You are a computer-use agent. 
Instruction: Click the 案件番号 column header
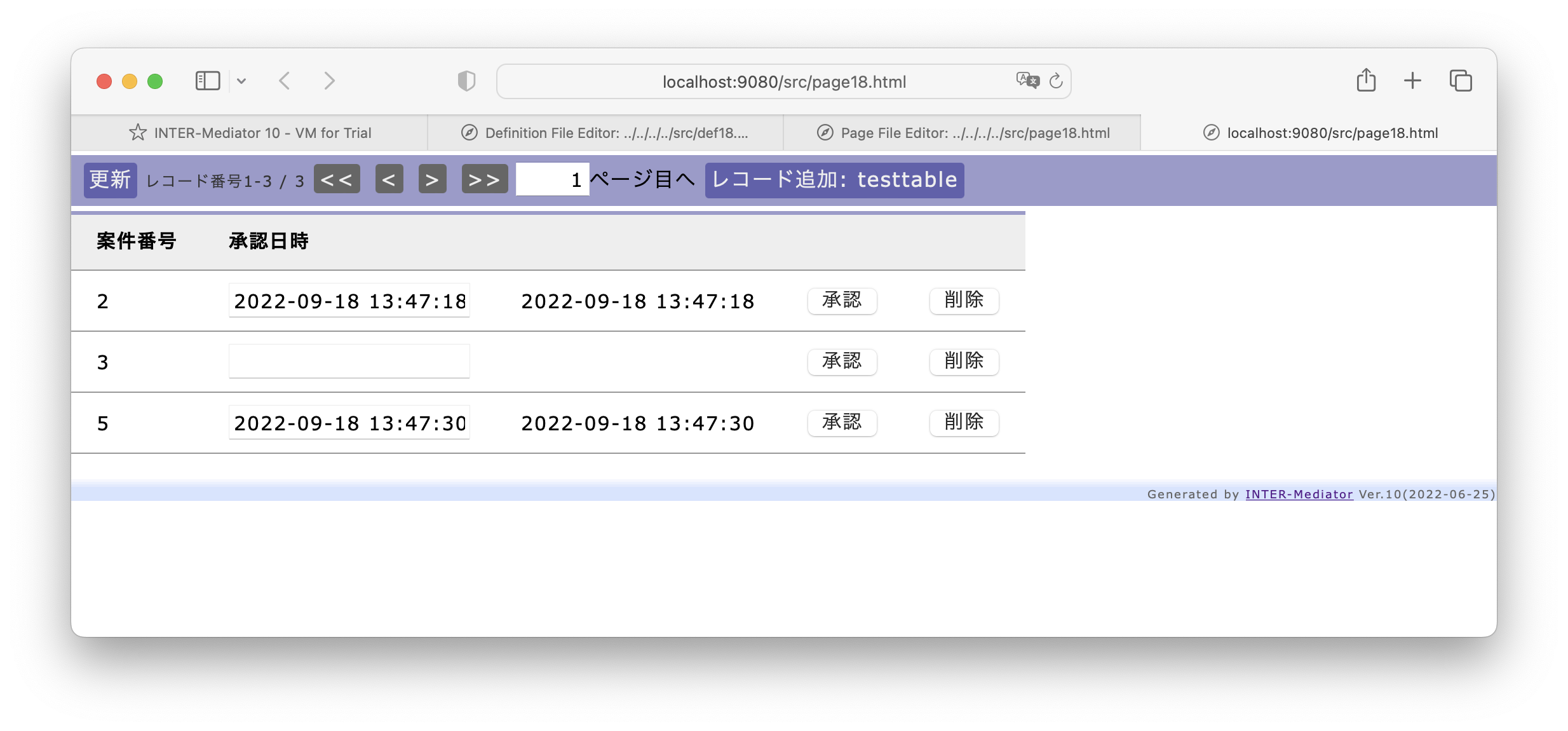click(136, 241)
